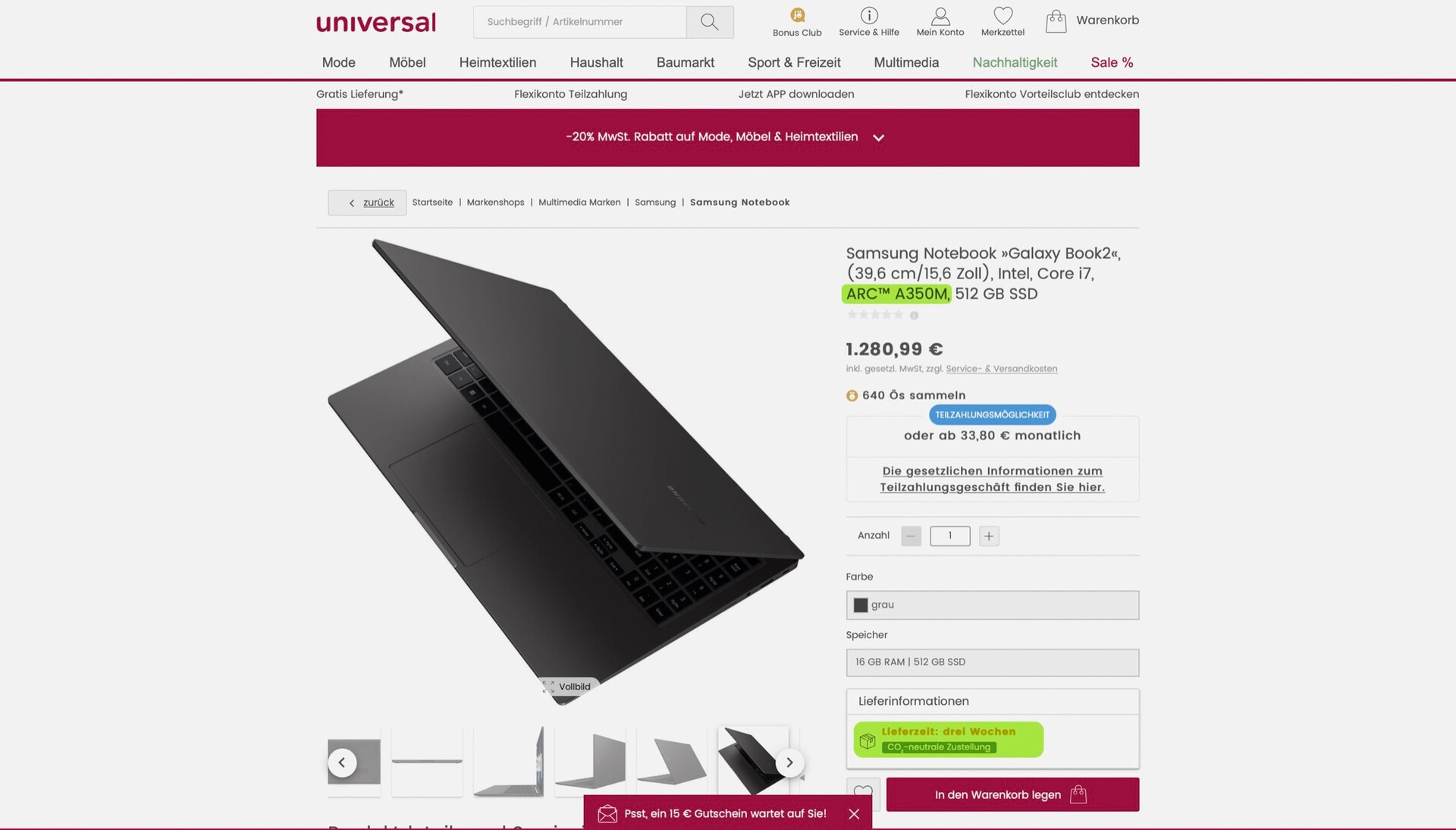Open Service- & Versandkosten link
The width and height of the screenshot is (1456, 830).
tap(1001, 369)
